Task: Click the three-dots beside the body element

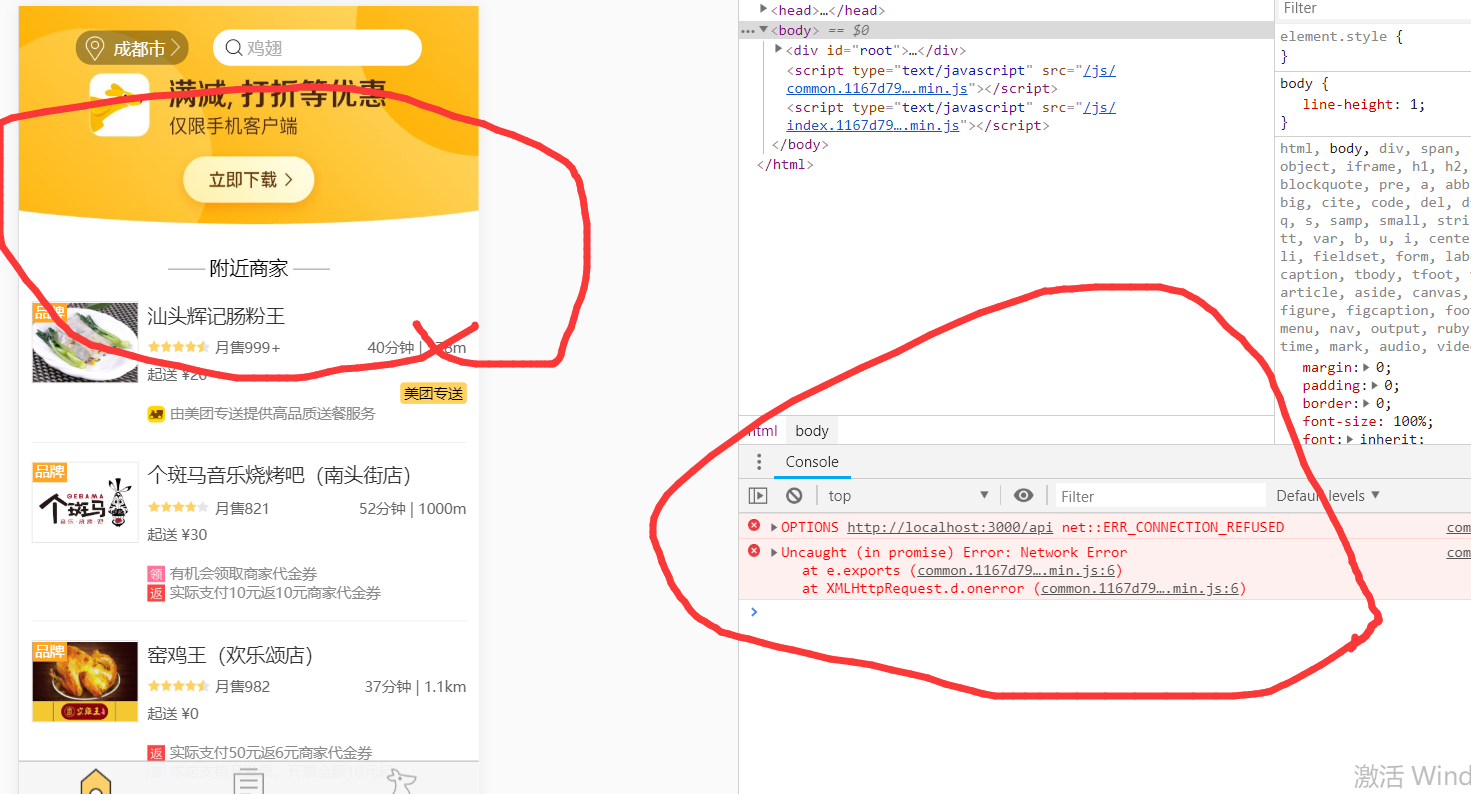Action: [747, 31]
